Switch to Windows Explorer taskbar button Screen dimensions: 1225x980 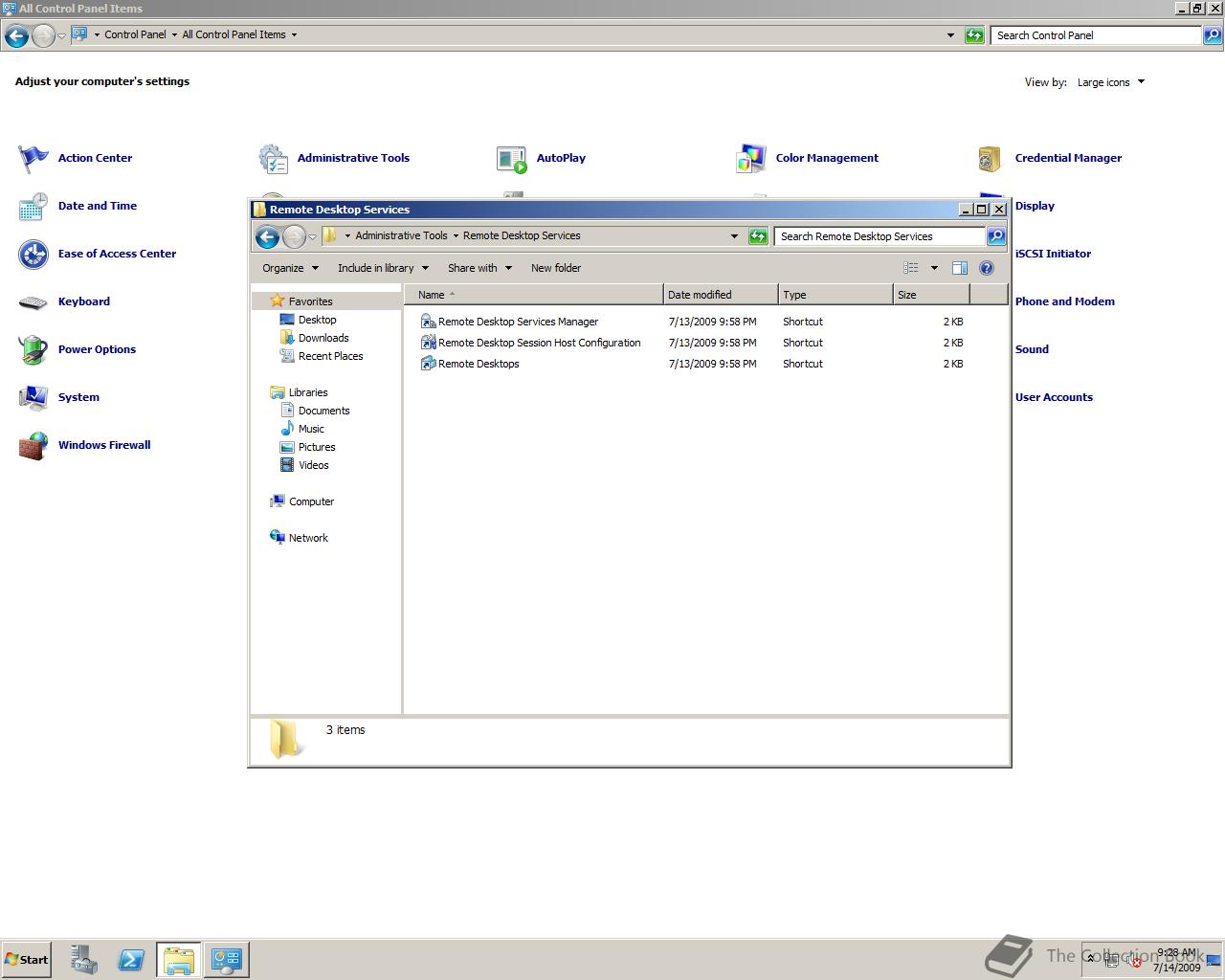tap(179, 960)
